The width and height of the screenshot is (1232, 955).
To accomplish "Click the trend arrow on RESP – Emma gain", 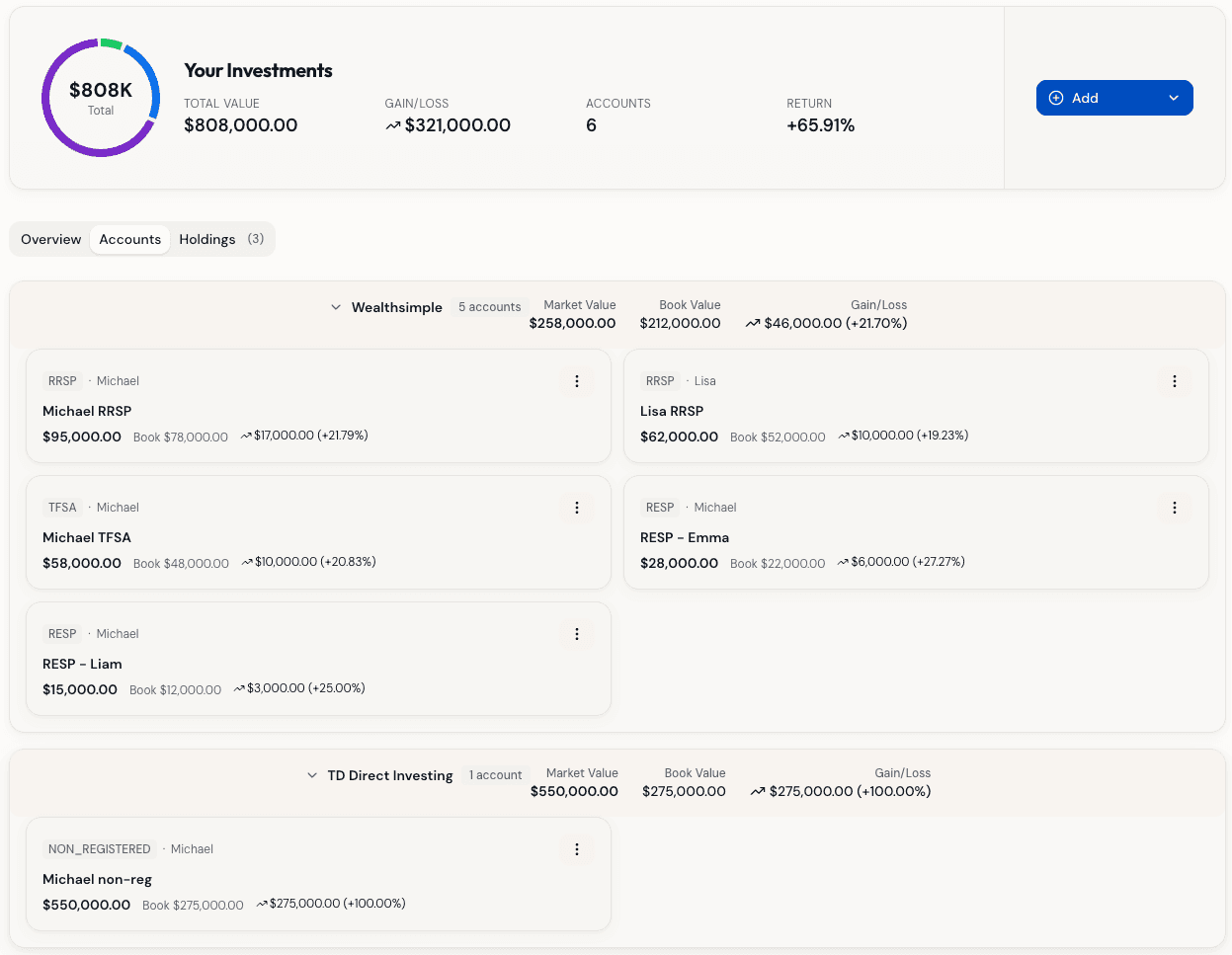I will 845,561.
